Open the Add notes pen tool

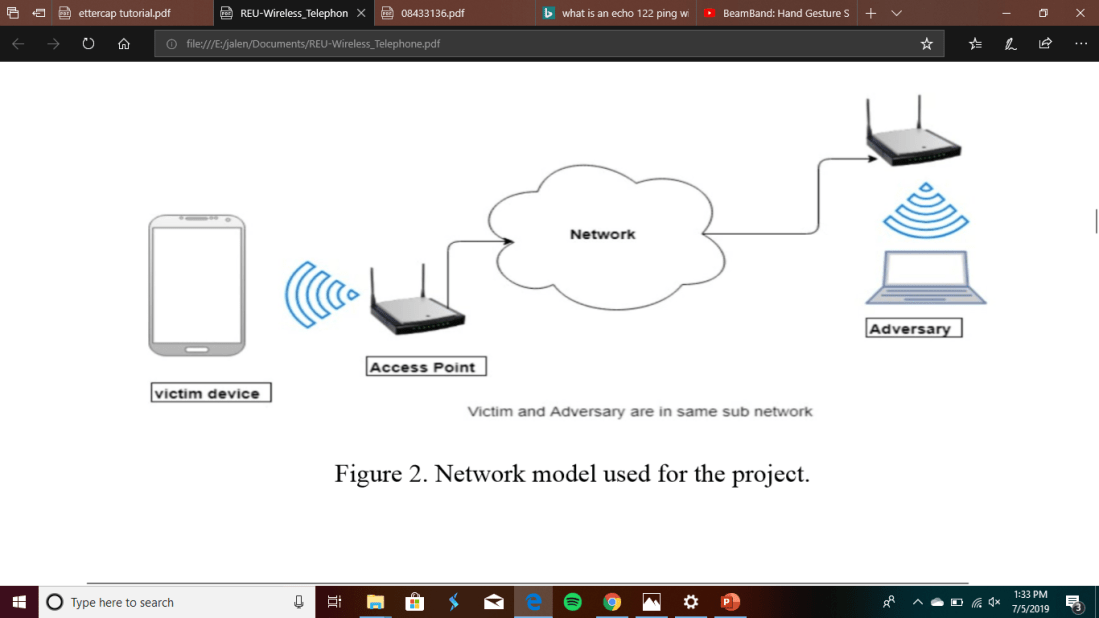click(1010, 44)
